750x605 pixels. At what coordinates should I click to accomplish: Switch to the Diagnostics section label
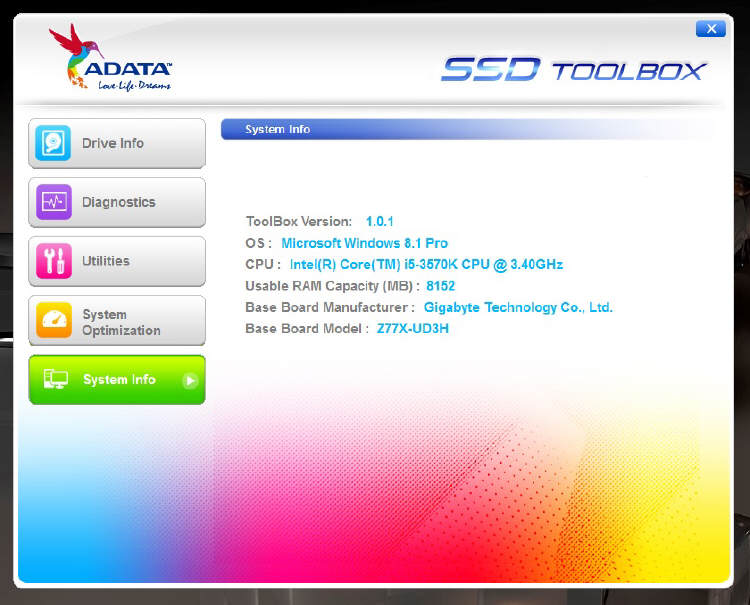tap(119, 202)
